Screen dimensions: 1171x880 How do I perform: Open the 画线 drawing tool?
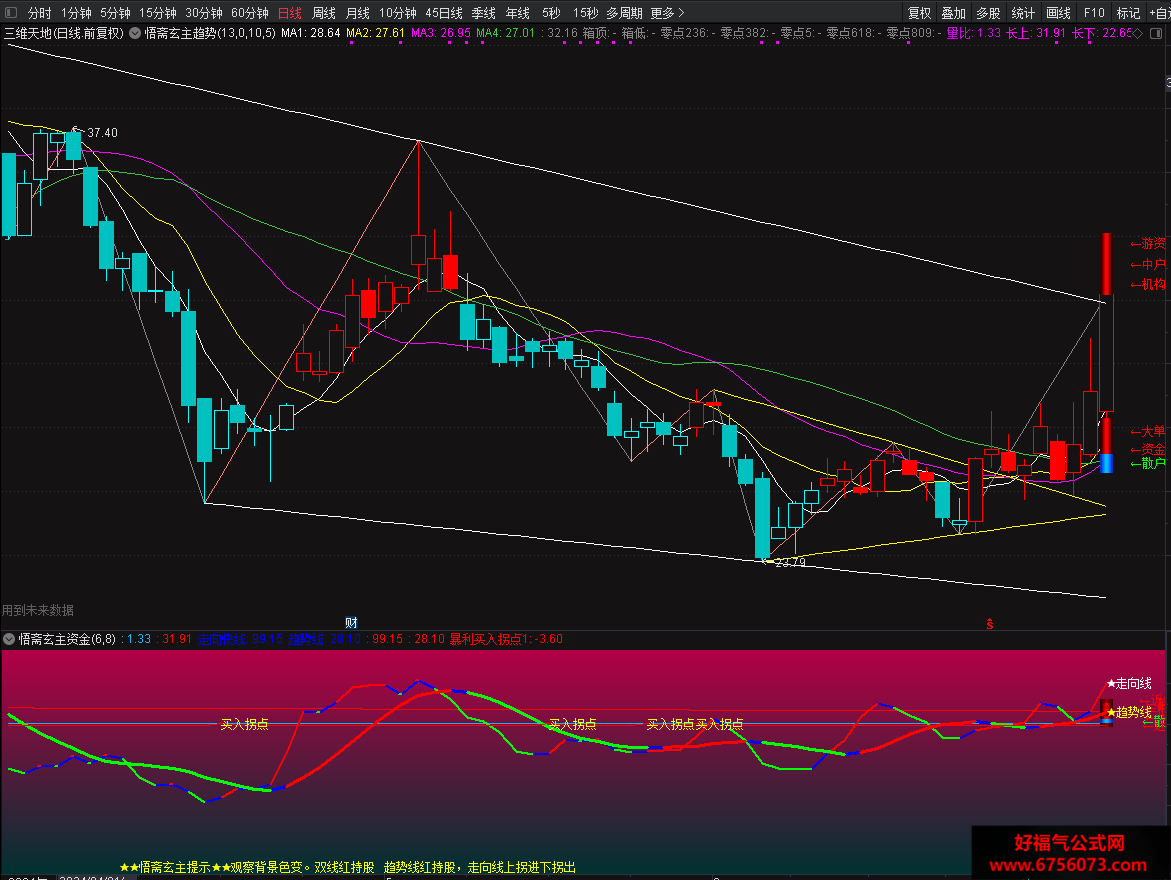1058,13
